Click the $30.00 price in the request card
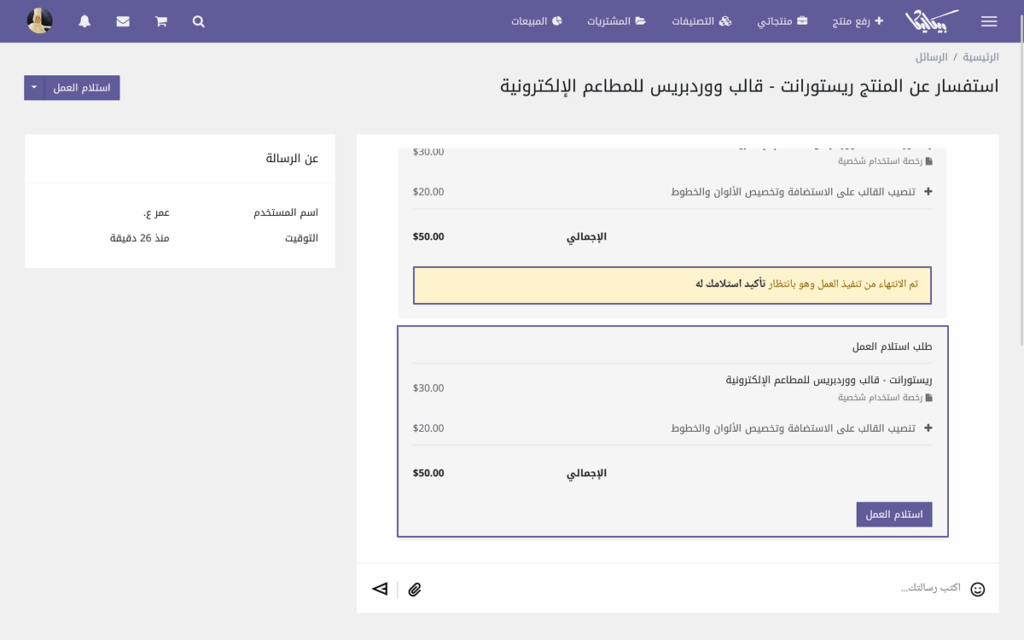Image resolution: width=1024 pixels, height=640 pixels. (x=428, y=388)
